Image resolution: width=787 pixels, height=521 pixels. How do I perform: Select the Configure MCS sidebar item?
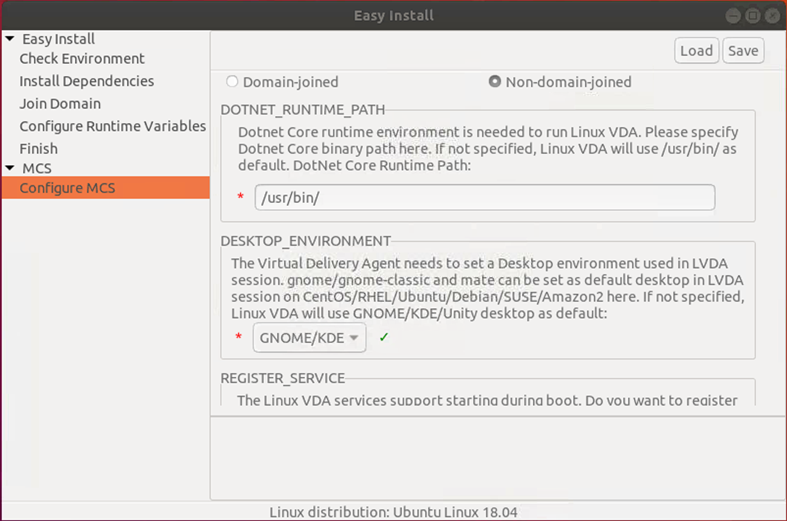tap(67, 188)
